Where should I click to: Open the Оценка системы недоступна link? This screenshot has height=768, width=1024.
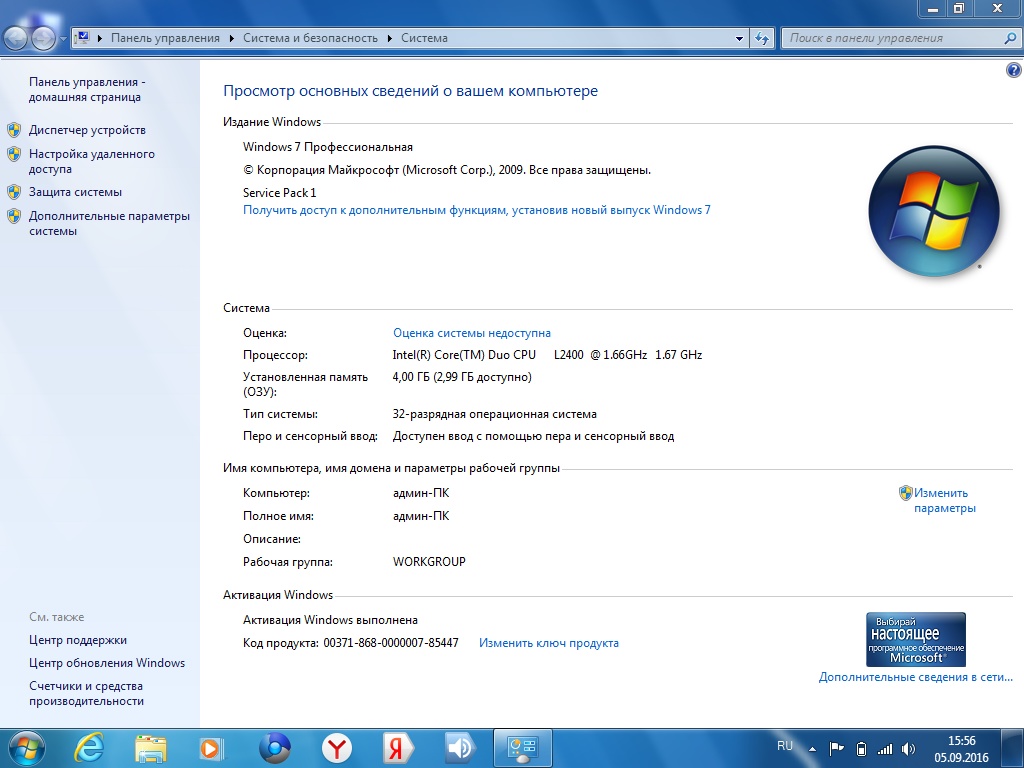coord(472,333)
